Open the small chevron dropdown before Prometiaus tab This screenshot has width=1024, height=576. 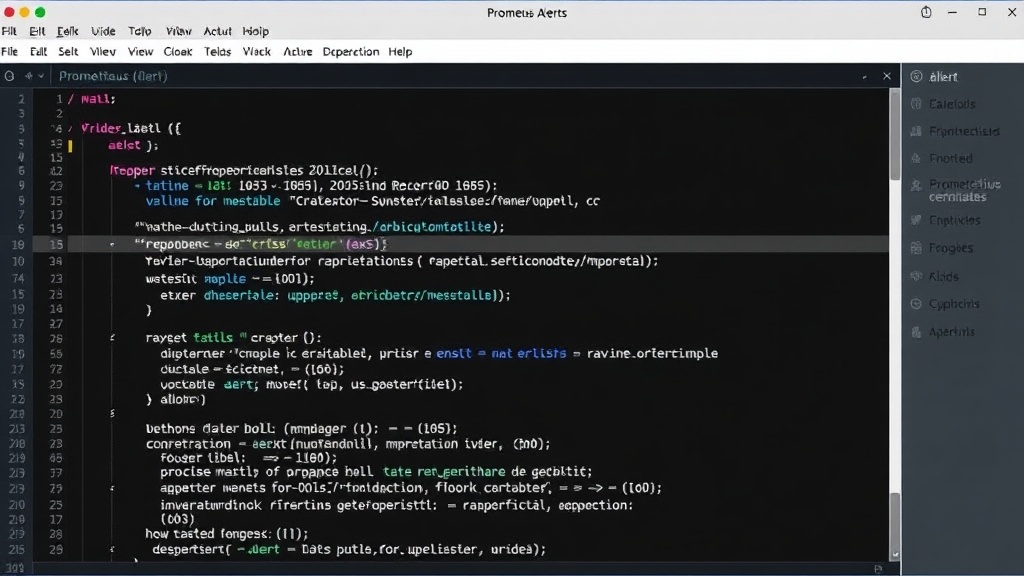[40, 76]
